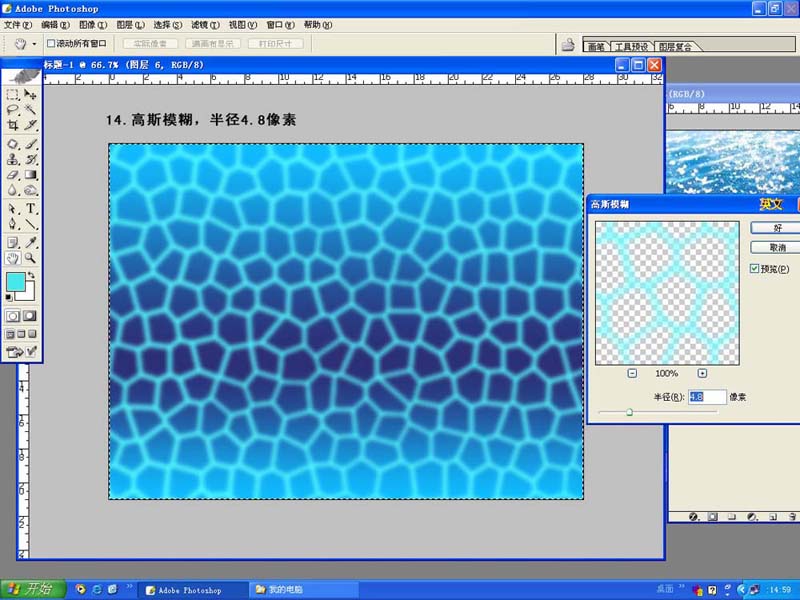
Task: Select the Lasso tool
Action: pos(13,110)
